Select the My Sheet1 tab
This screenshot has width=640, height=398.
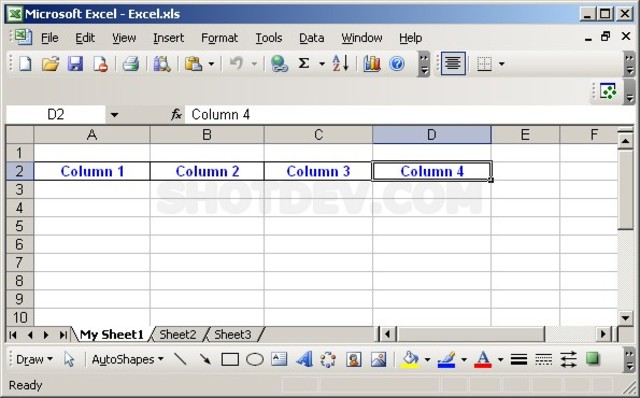point(112,335)
